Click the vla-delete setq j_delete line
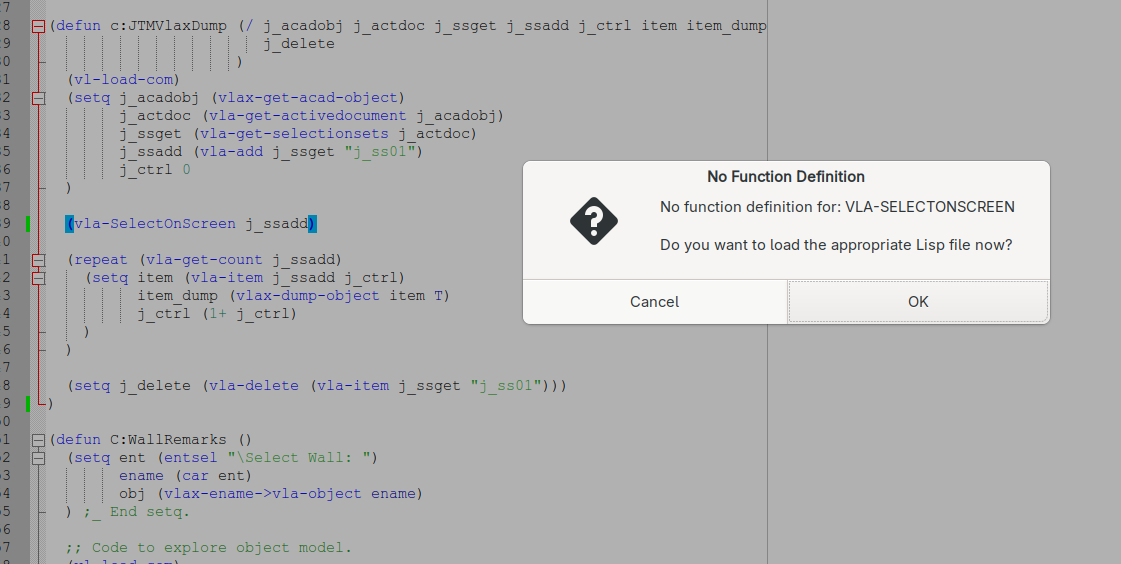1121x564 pixels. (x=317, y=386)
